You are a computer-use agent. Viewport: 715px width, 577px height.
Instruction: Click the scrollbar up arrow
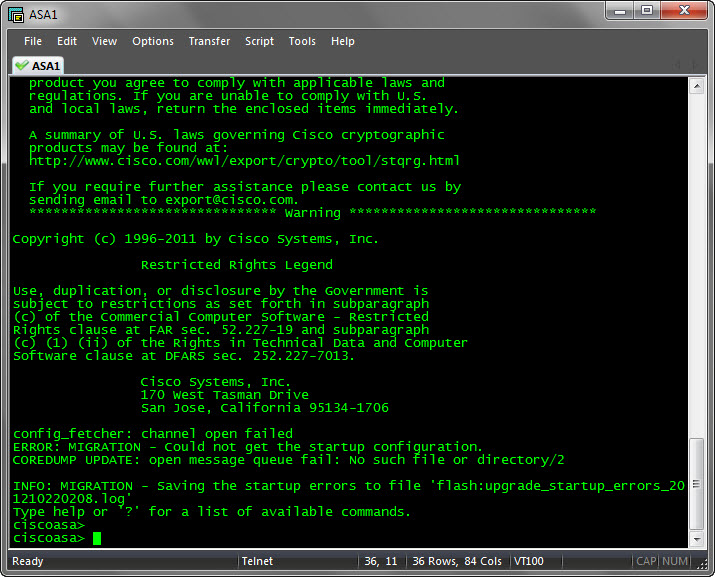[x=696, y=86]
